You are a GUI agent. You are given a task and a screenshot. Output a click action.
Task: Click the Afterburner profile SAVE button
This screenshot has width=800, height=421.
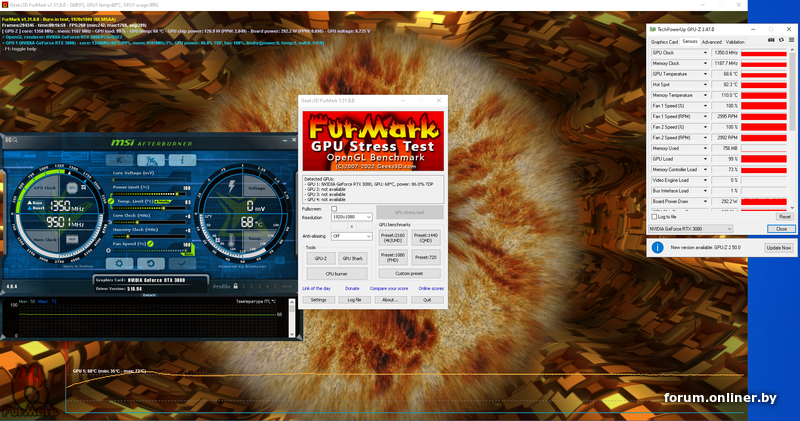pos(287,286)
